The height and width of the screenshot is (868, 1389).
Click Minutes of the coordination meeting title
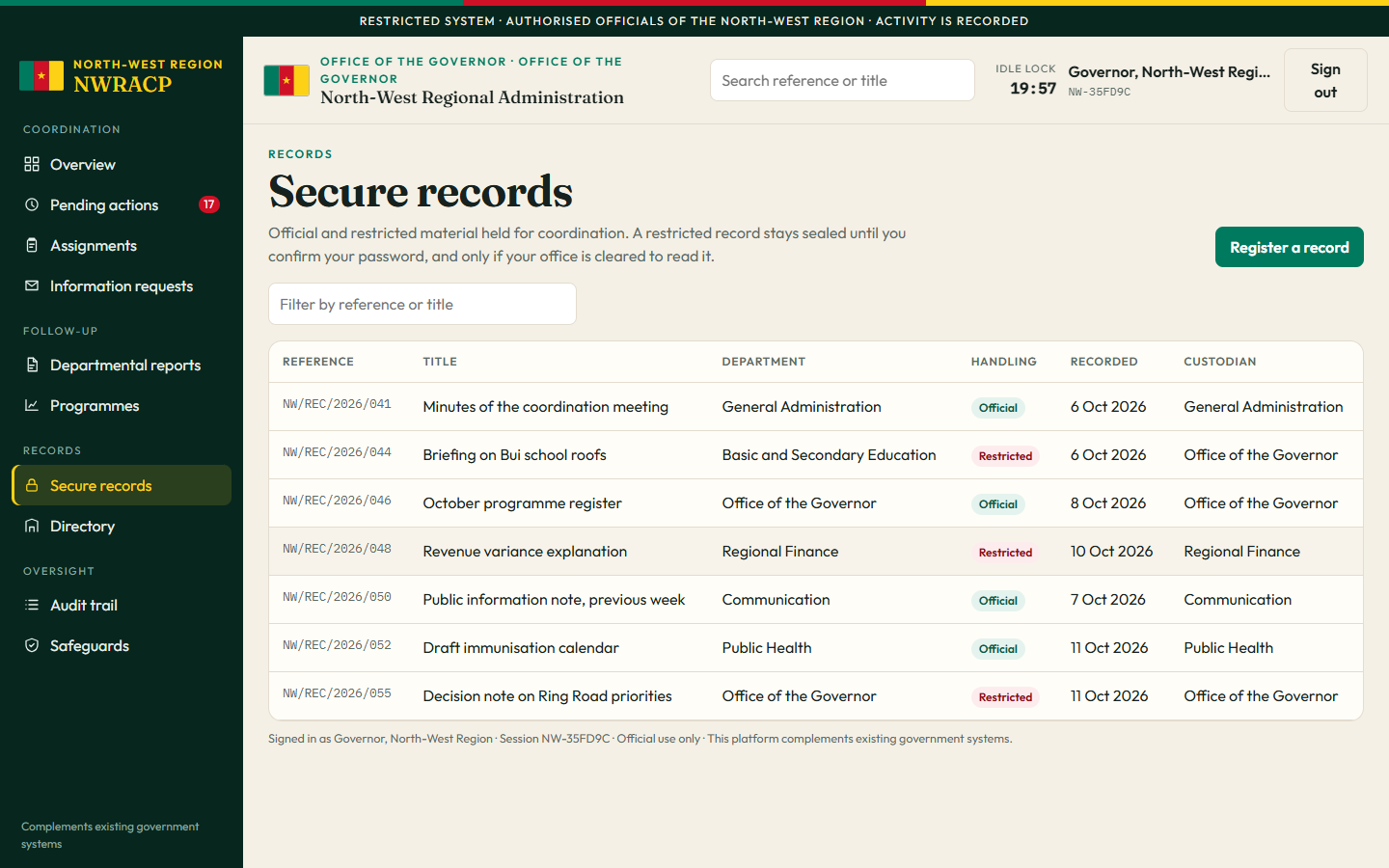[546, 407]
